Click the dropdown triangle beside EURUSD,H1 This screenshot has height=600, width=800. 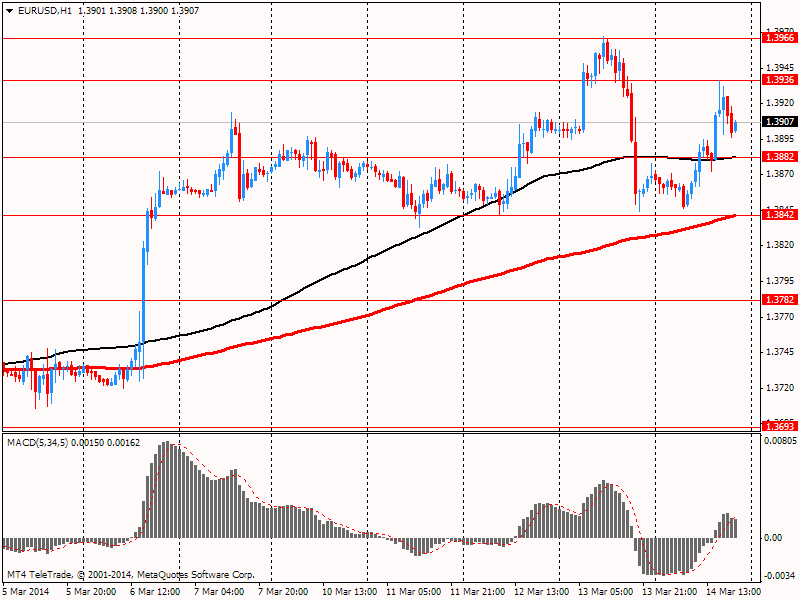10,11
